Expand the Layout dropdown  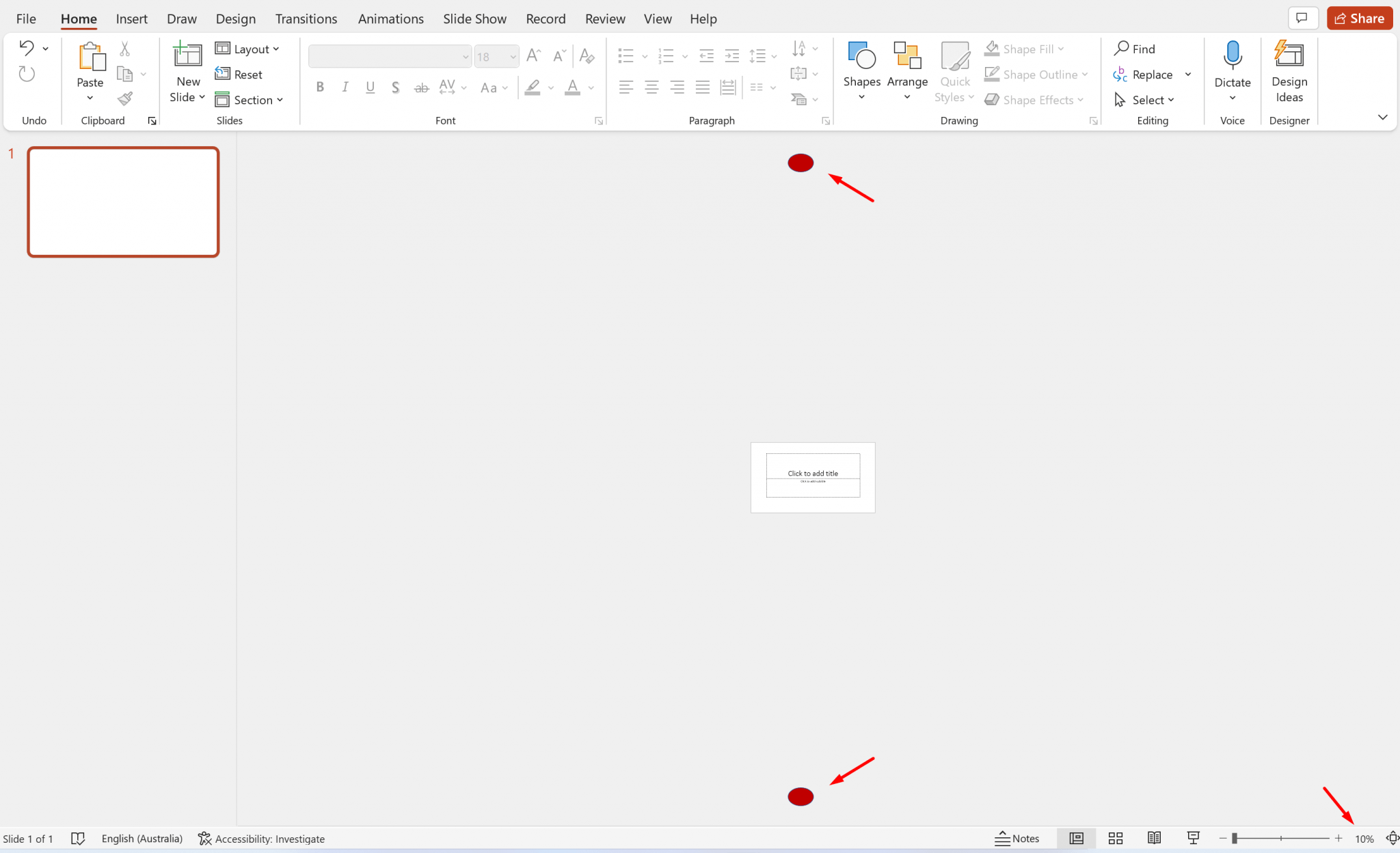[247, 49]
